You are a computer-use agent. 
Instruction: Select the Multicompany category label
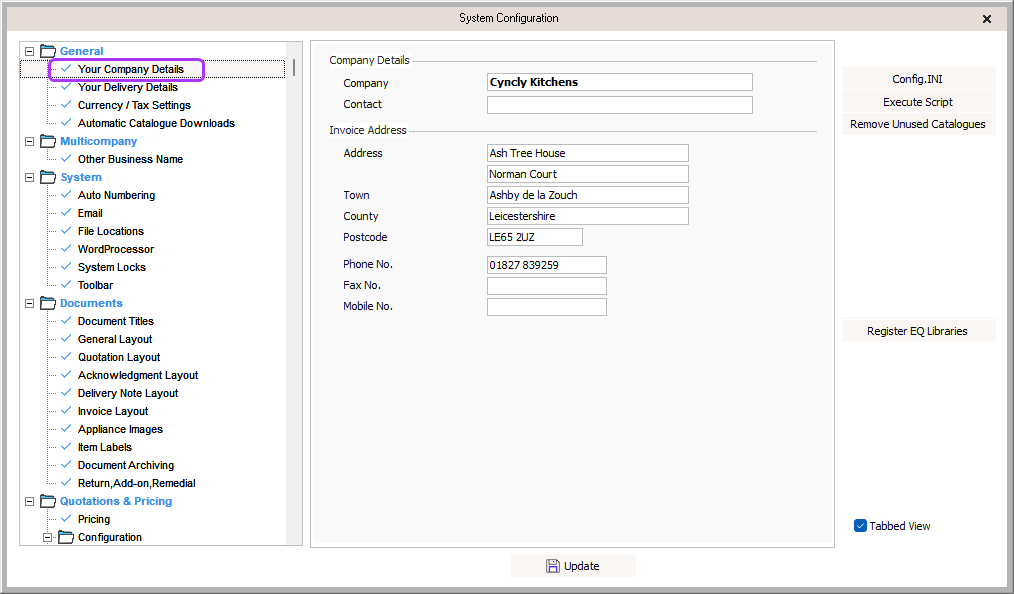pyautogui.click(x=98, y=141)
